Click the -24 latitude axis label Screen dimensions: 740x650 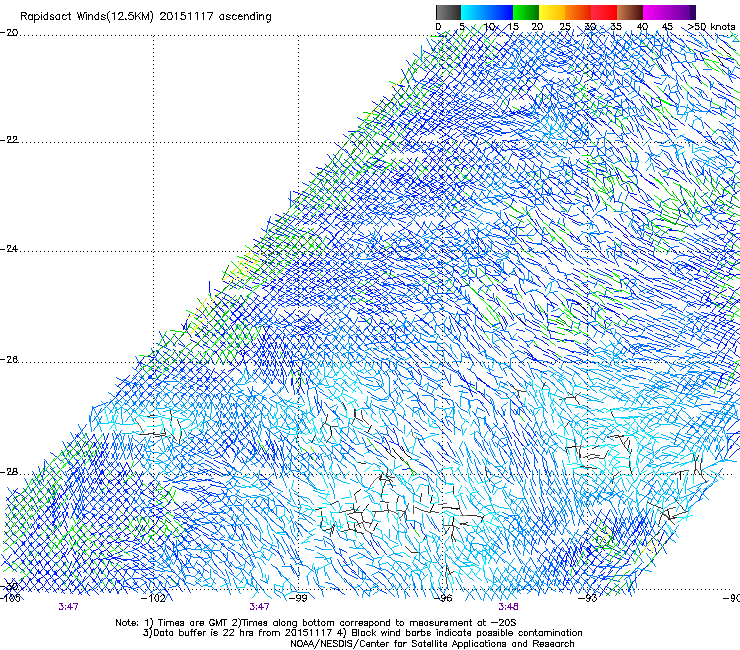tap(9, 249)
